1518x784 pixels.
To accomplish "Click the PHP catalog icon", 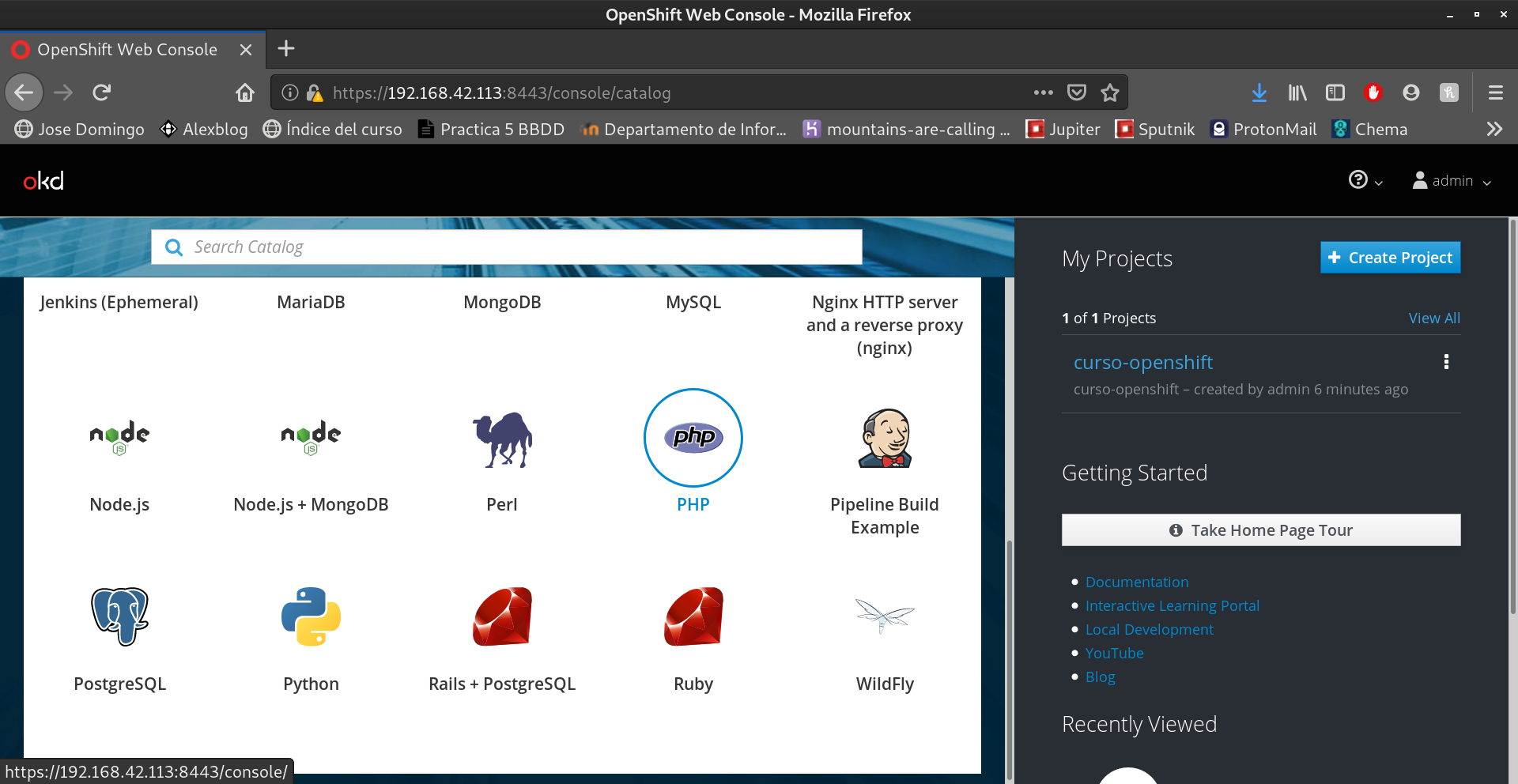I will (x=693, y=437).
